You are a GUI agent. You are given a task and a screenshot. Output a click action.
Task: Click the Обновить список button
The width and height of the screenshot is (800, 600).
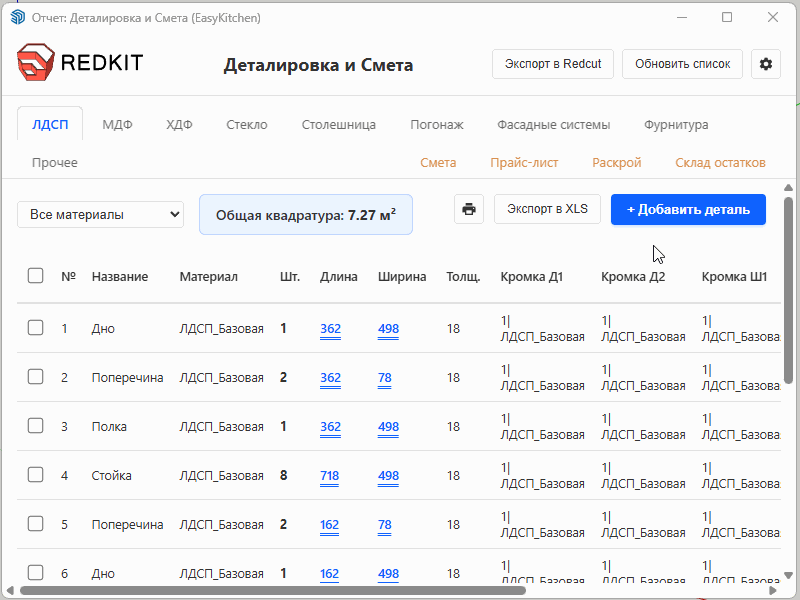[683, 64]
